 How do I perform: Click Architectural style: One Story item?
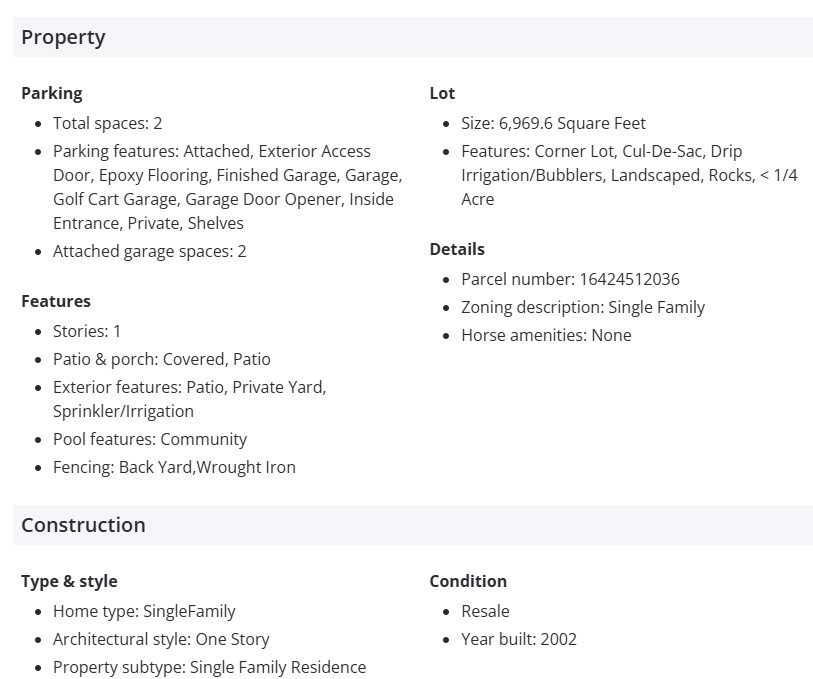pyautogui.click(x=161, y=639)
